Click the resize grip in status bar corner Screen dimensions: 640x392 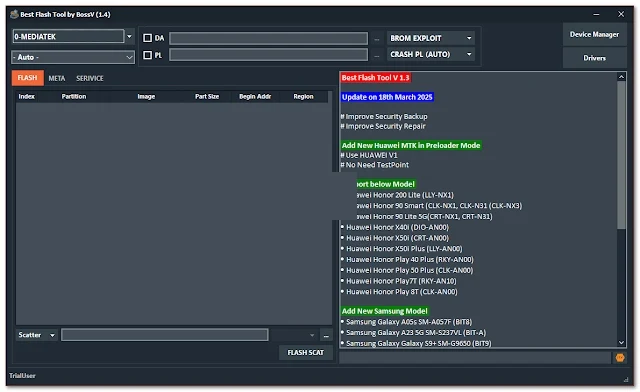[x=626, y=379]
